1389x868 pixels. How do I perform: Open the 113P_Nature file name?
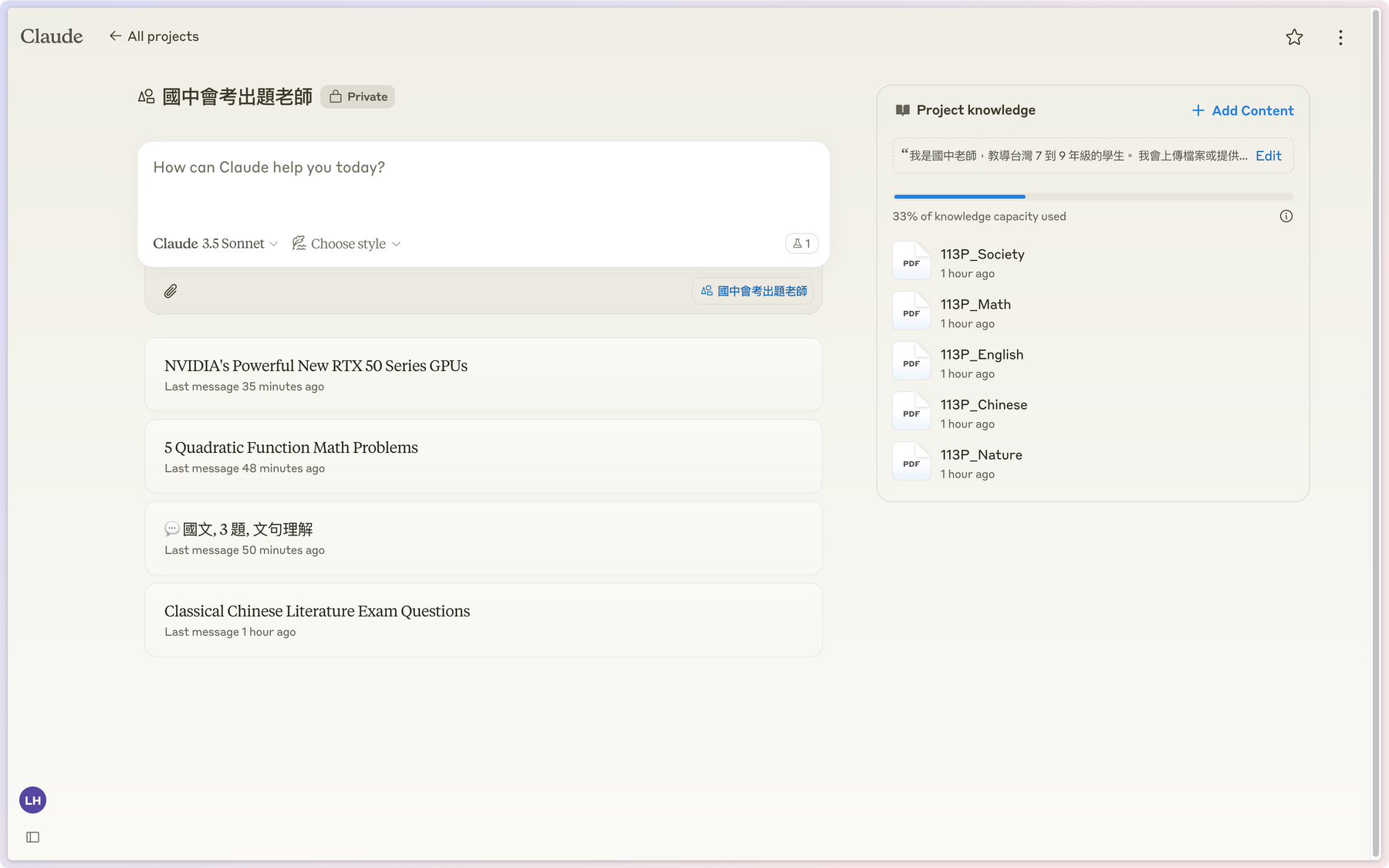tap(981, 454)
